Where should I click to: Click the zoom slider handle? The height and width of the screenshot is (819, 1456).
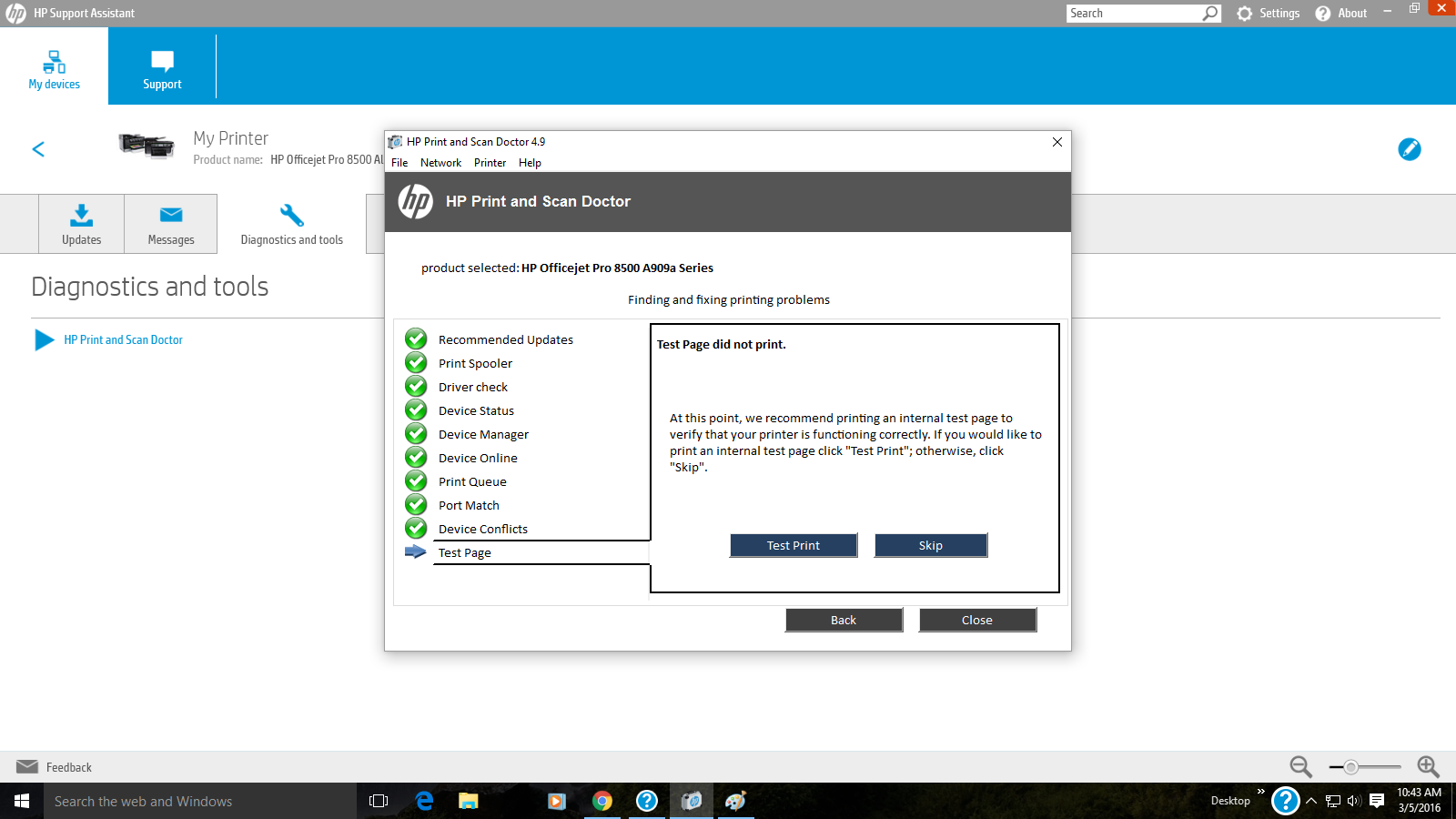[1351, 767]
